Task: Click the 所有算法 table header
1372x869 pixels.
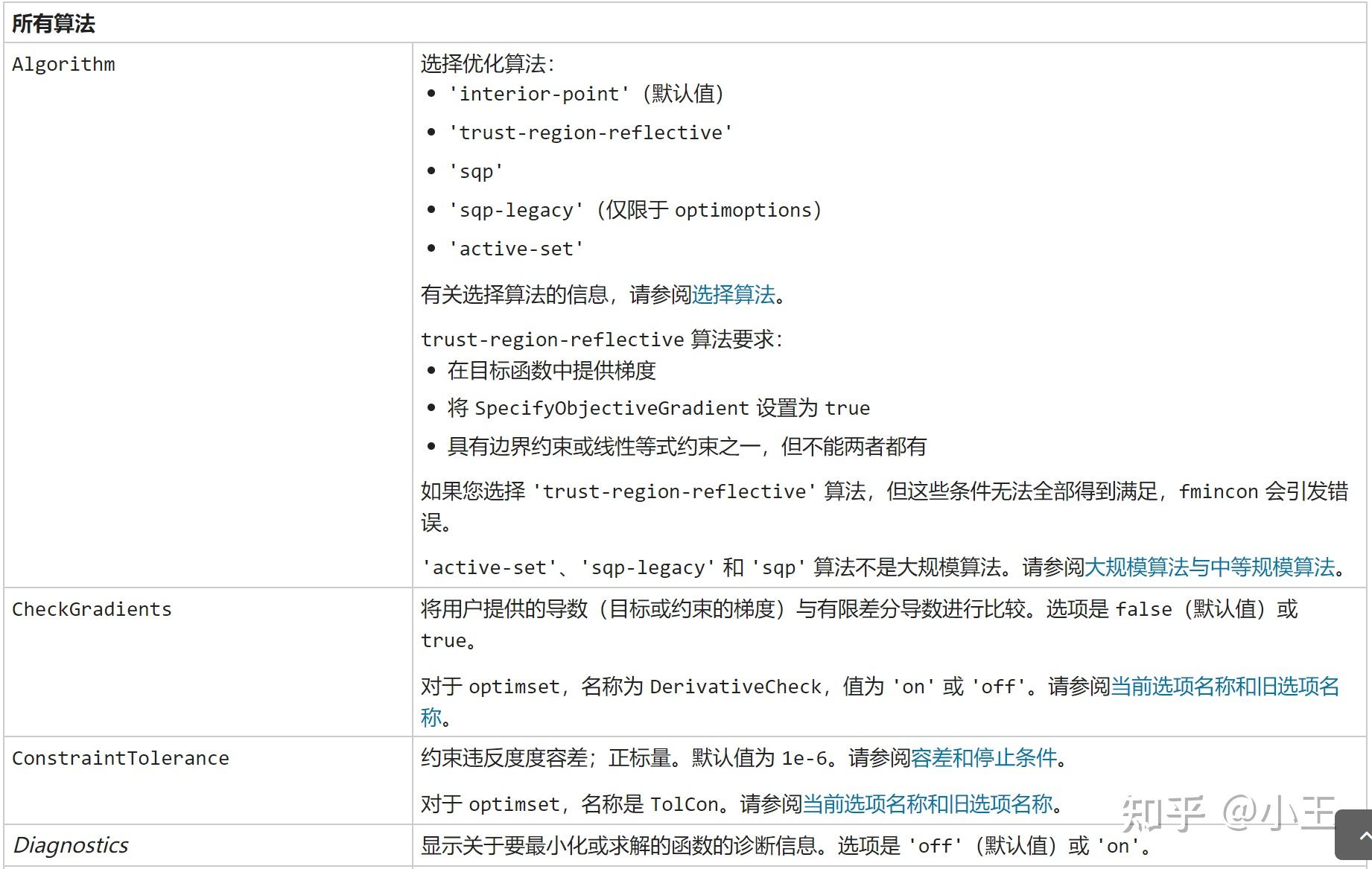Action: [53, 23]
